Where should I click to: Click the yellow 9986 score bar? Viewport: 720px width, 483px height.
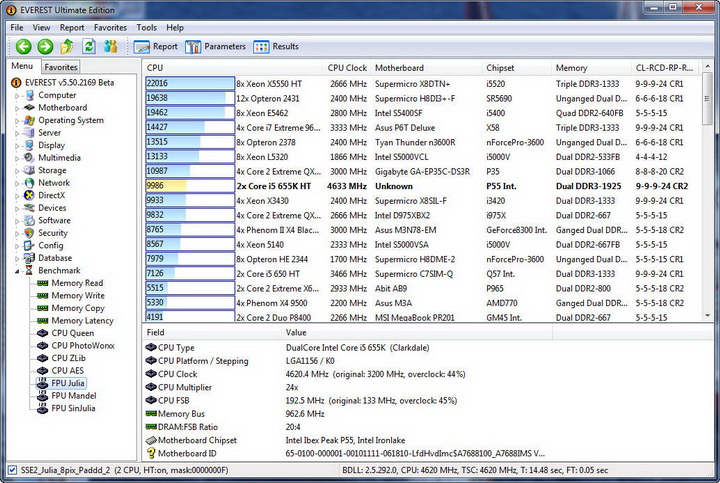190,186
